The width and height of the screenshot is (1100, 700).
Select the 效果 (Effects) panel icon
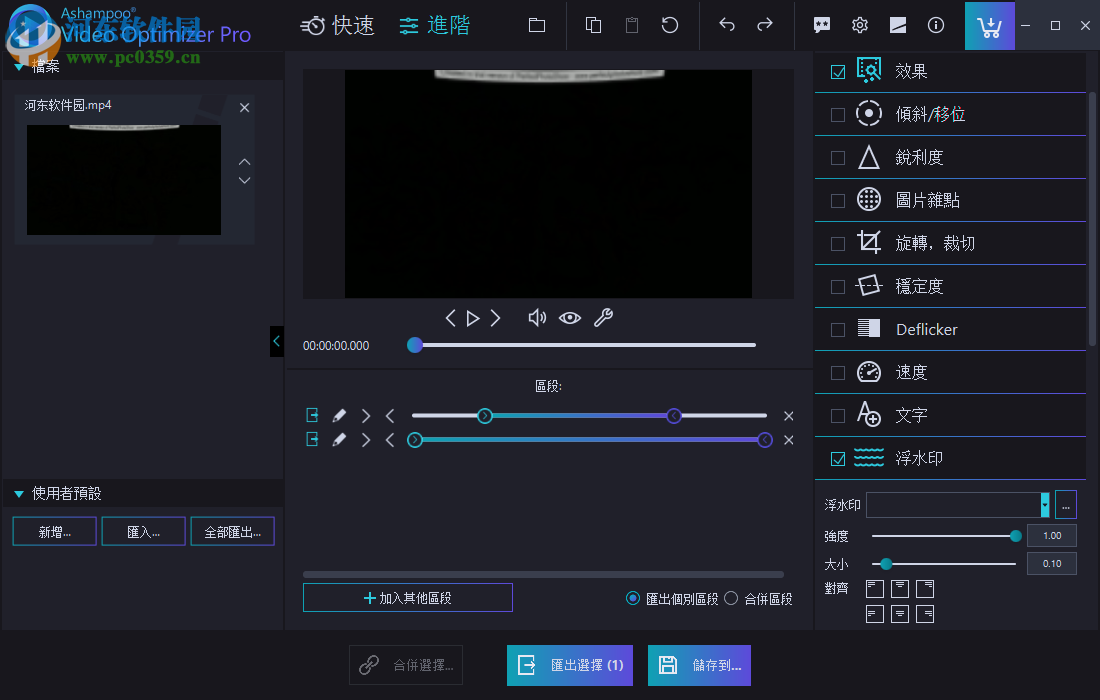tap(869, 70)
